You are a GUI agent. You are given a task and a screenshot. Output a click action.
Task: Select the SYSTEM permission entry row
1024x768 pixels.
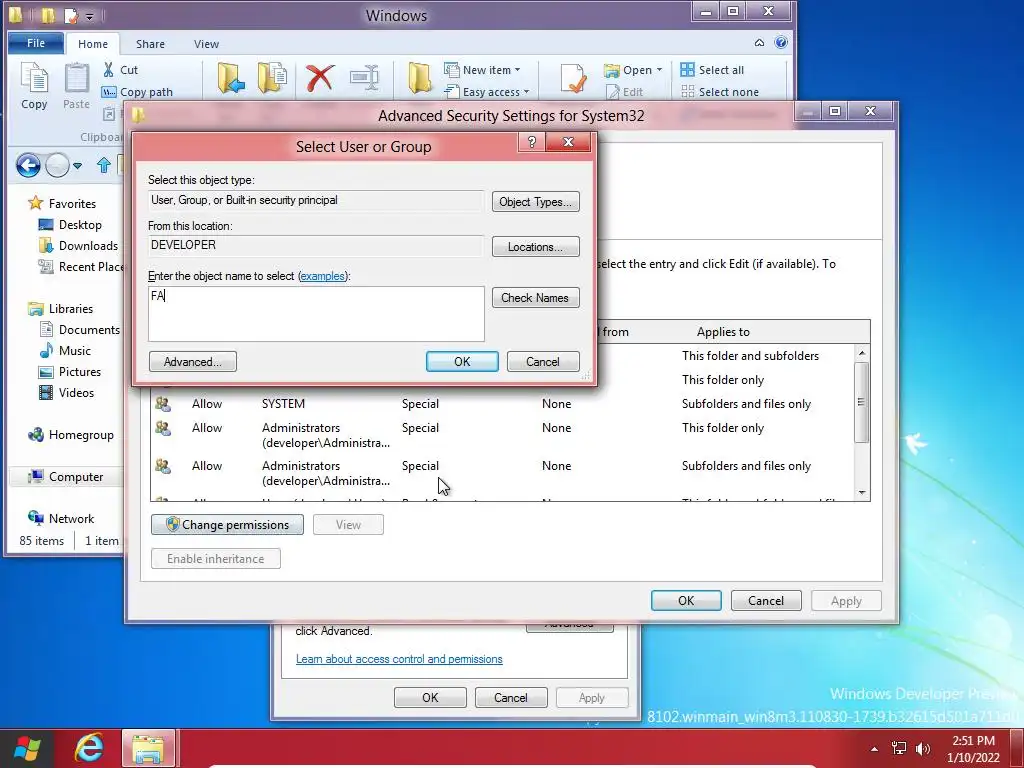point(503,404)
